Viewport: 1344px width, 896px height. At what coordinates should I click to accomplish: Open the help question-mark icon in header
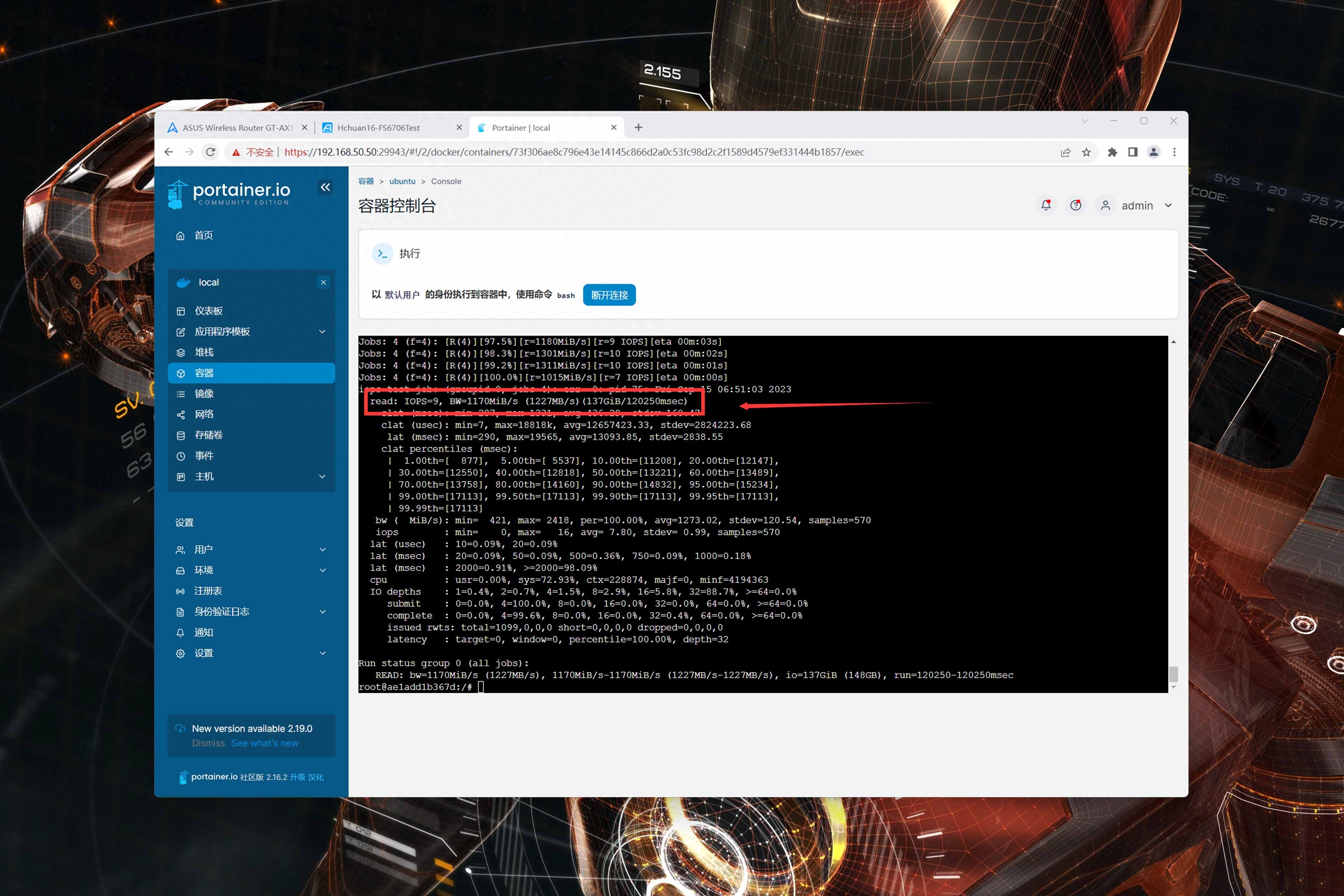coord(1075,205)
